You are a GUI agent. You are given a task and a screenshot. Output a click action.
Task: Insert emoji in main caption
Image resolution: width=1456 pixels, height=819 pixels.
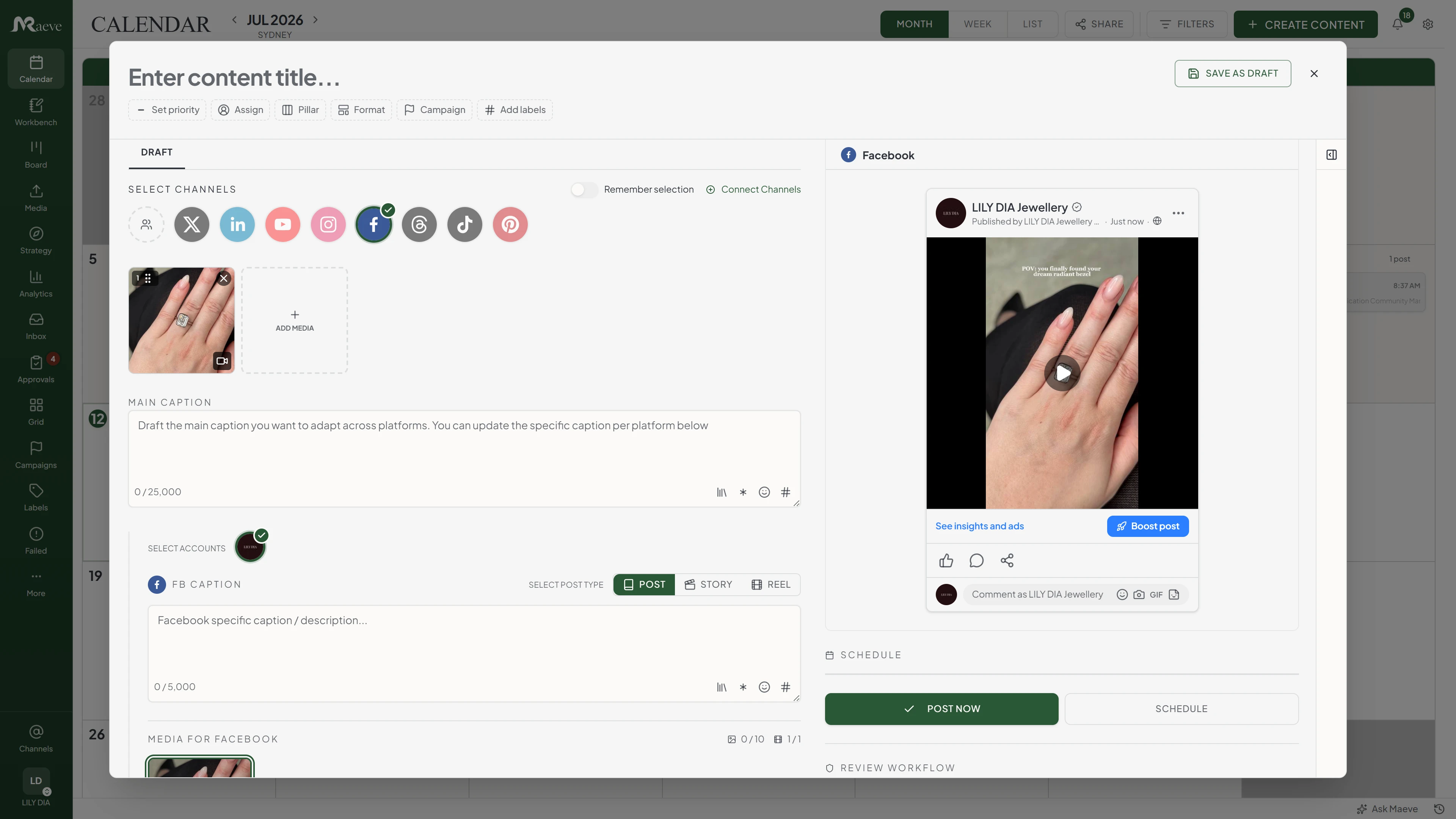764,492
